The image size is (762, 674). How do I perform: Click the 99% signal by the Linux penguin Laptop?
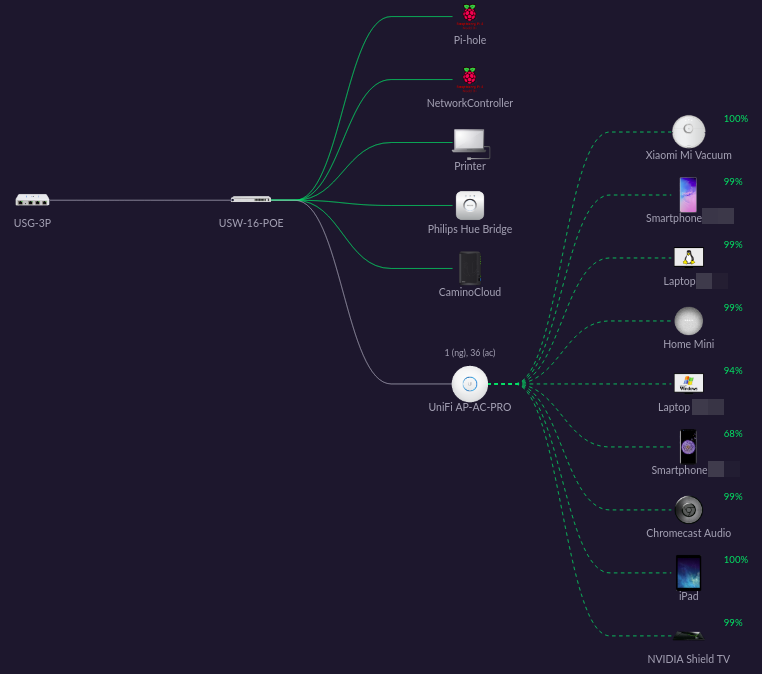pyautogui.click(x=733, y=244)
